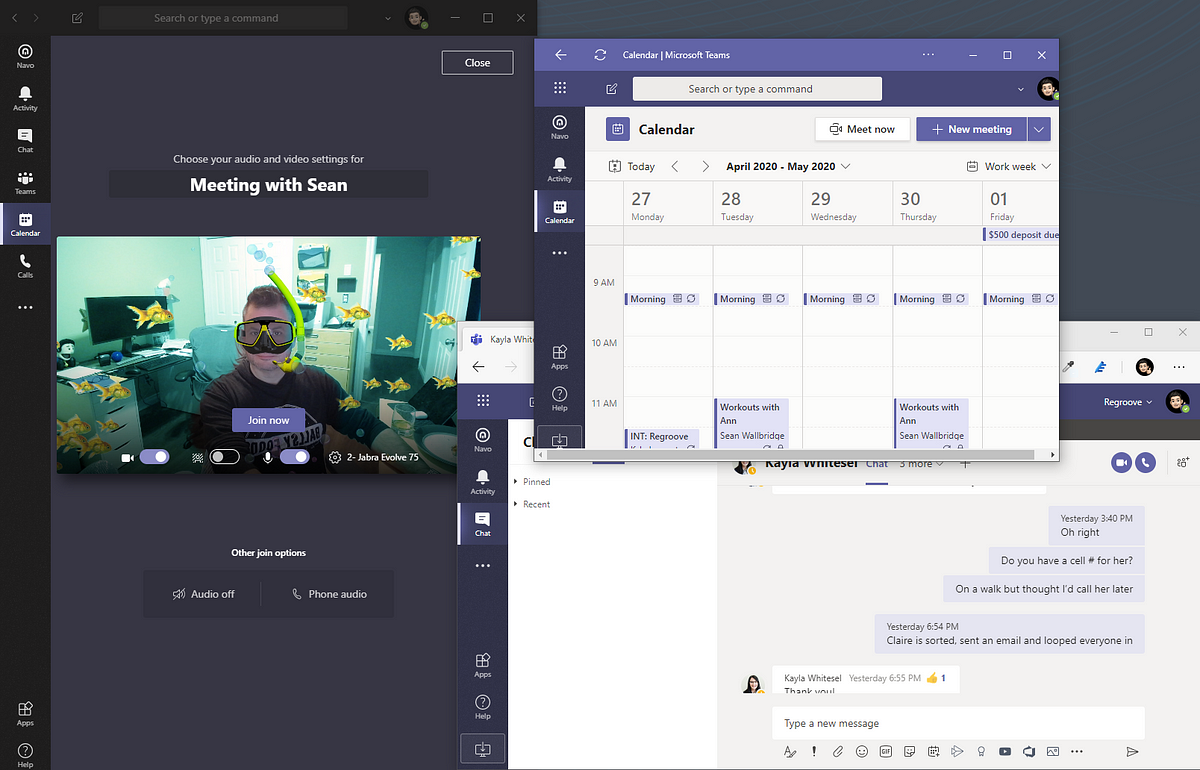Image resolution: width=1200 pixels, height=770 pixels.
Task: Open Help at bottom of dark sidebar
Action: [25, 755]
